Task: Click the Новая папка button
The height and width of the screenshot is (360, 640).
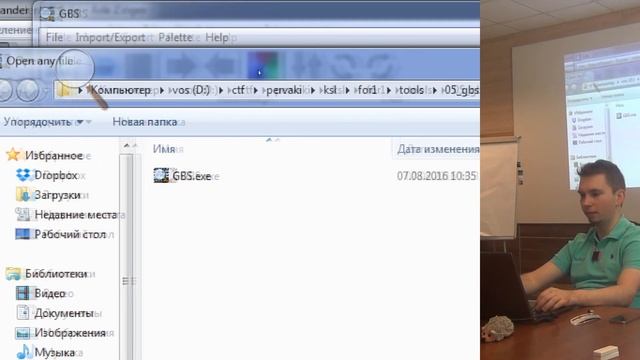Action: (x=144, y=122)
